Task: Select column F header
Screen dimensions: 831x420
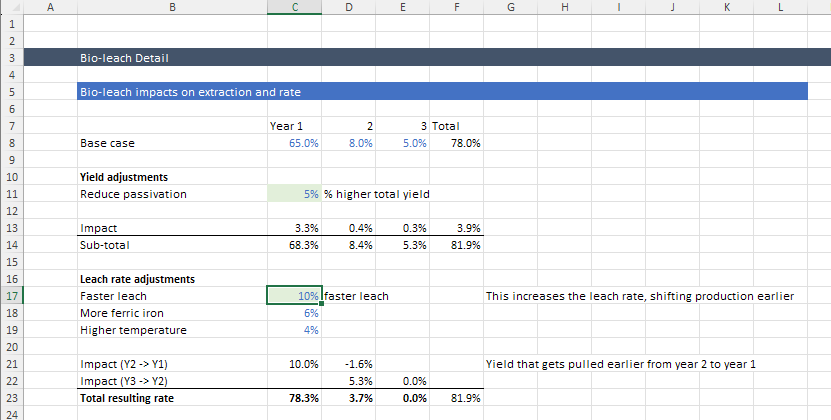Action: [x=457, y=7]
